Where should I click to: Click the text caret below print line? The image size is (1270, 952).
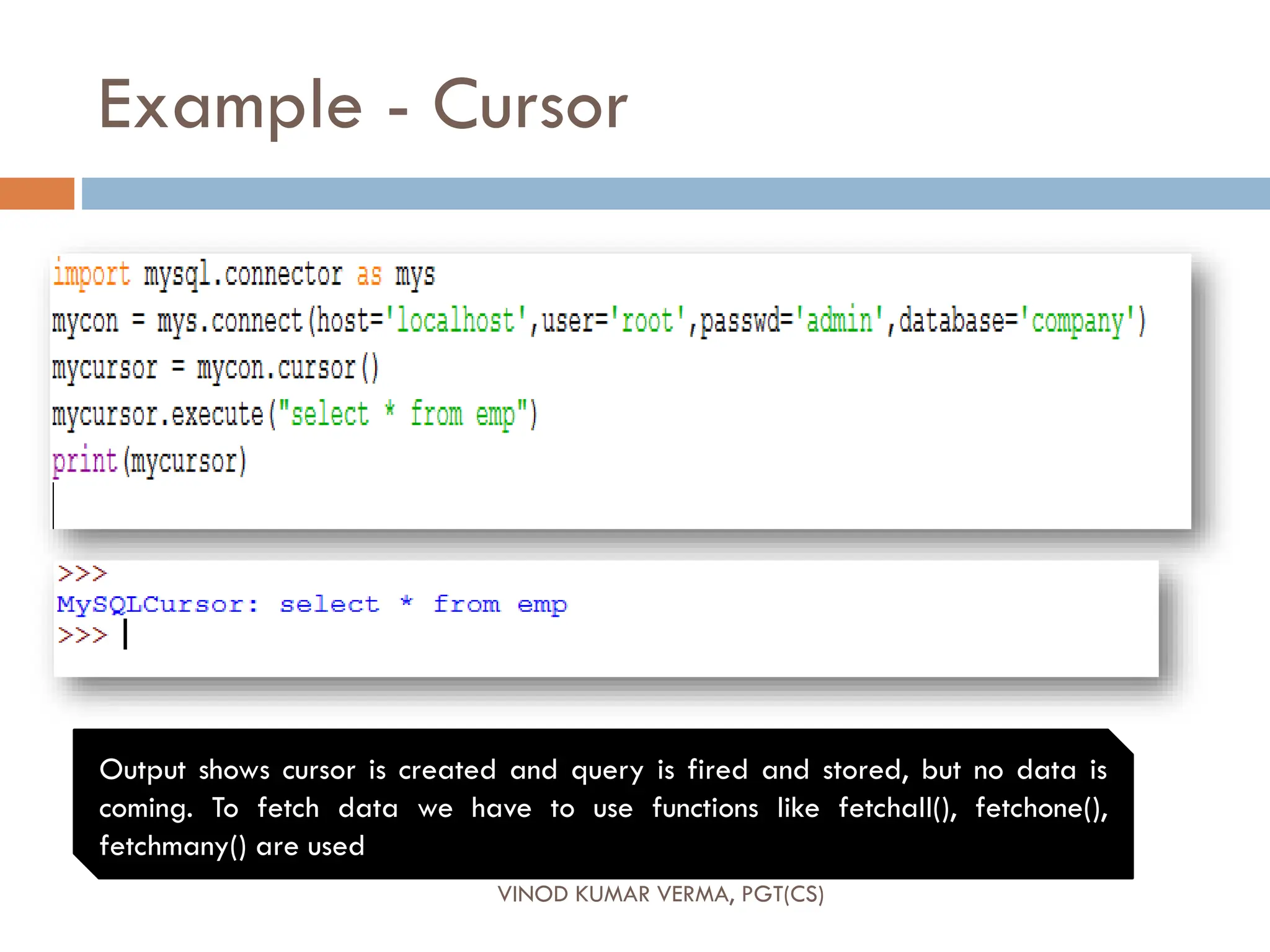click(54, 505)
